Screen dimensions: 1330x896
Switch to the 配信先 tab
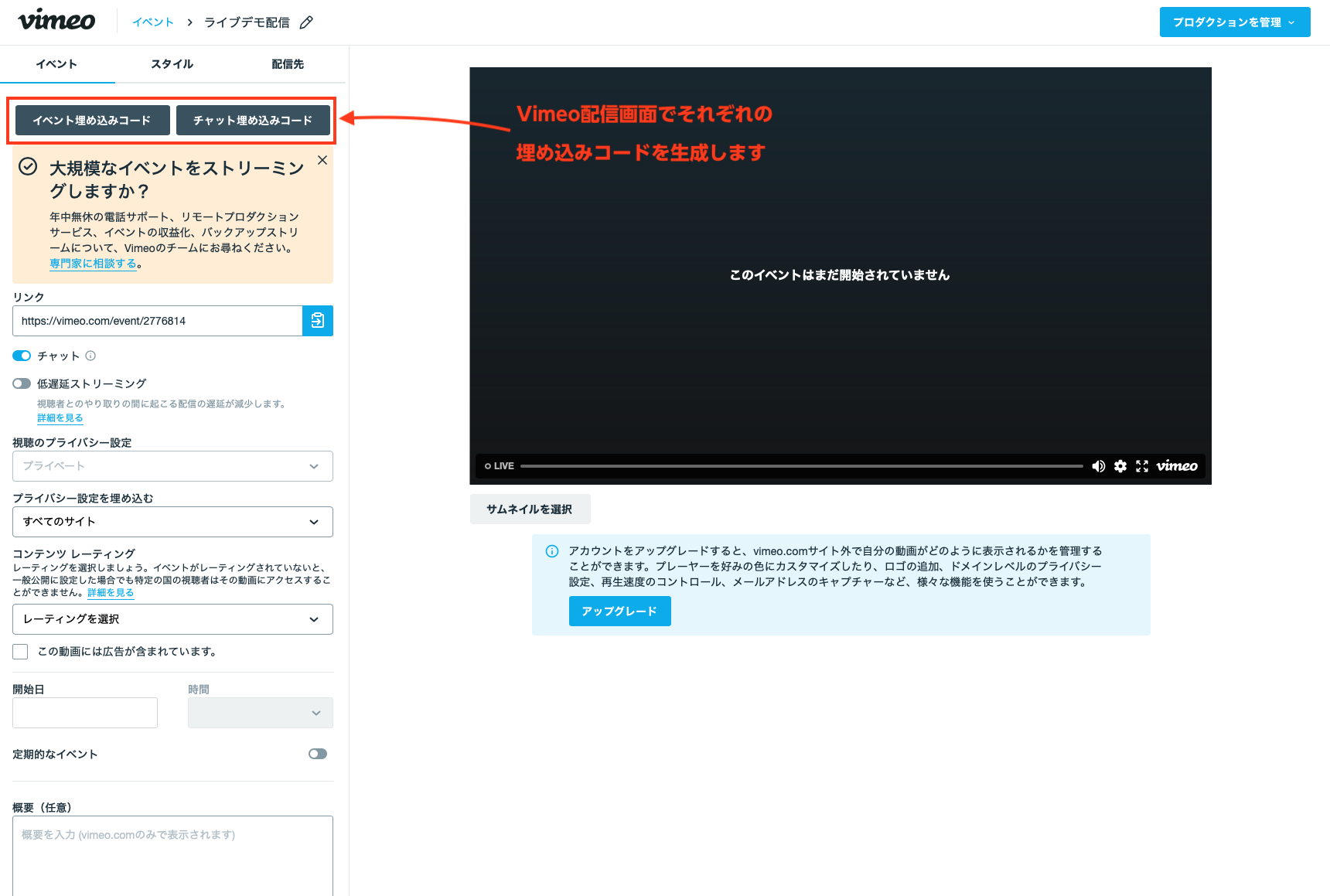point(288,64)
